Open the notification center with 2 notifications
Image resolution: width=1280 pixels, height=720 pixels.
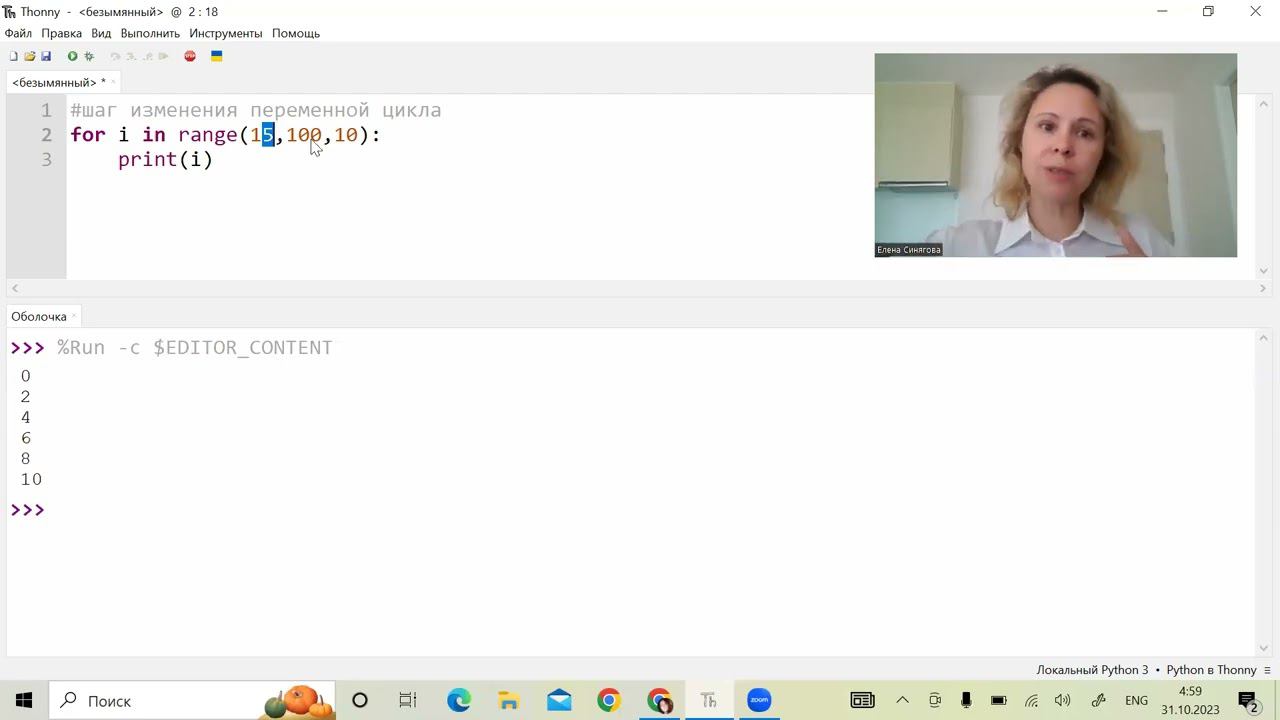click(x=1248, y=700)
